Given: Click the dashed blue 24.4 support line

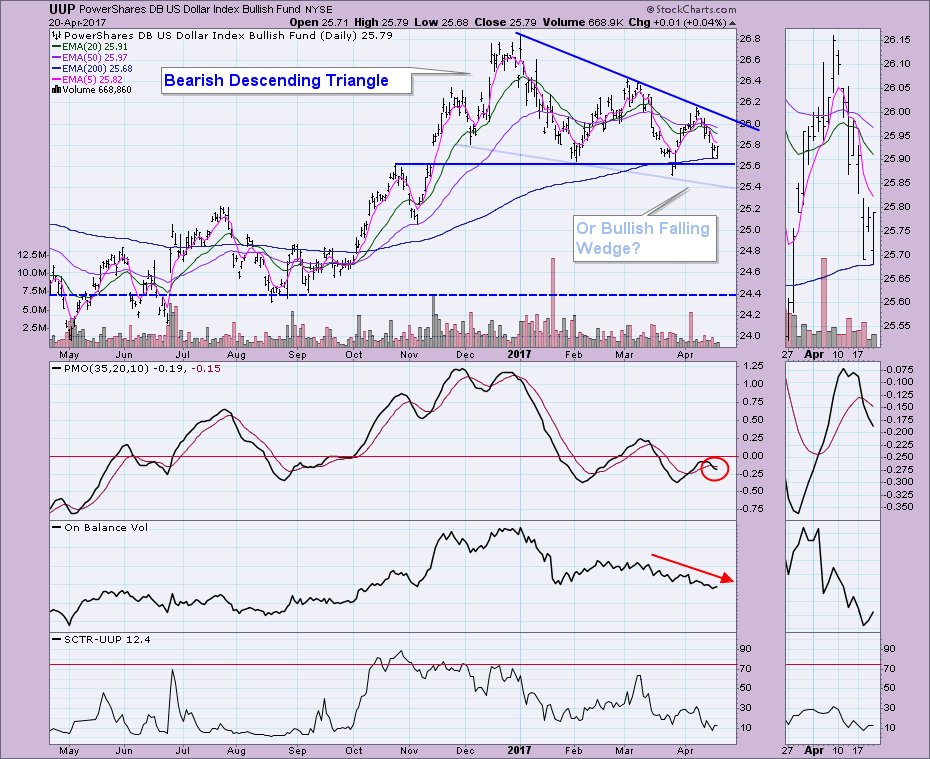Looking at the screenshot, I should tap(300, 295).
